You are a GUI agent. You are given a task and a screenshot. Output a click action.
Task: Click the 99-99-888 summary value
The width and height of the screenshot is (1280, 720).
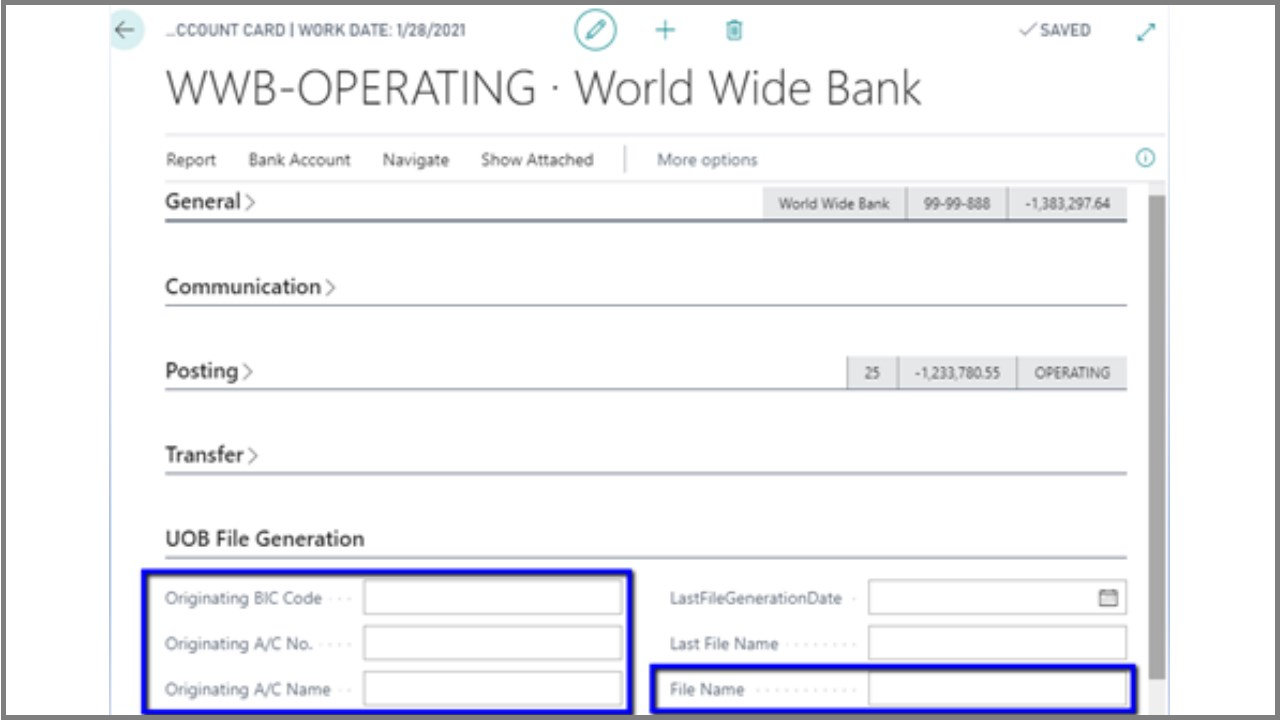point(957,203)
